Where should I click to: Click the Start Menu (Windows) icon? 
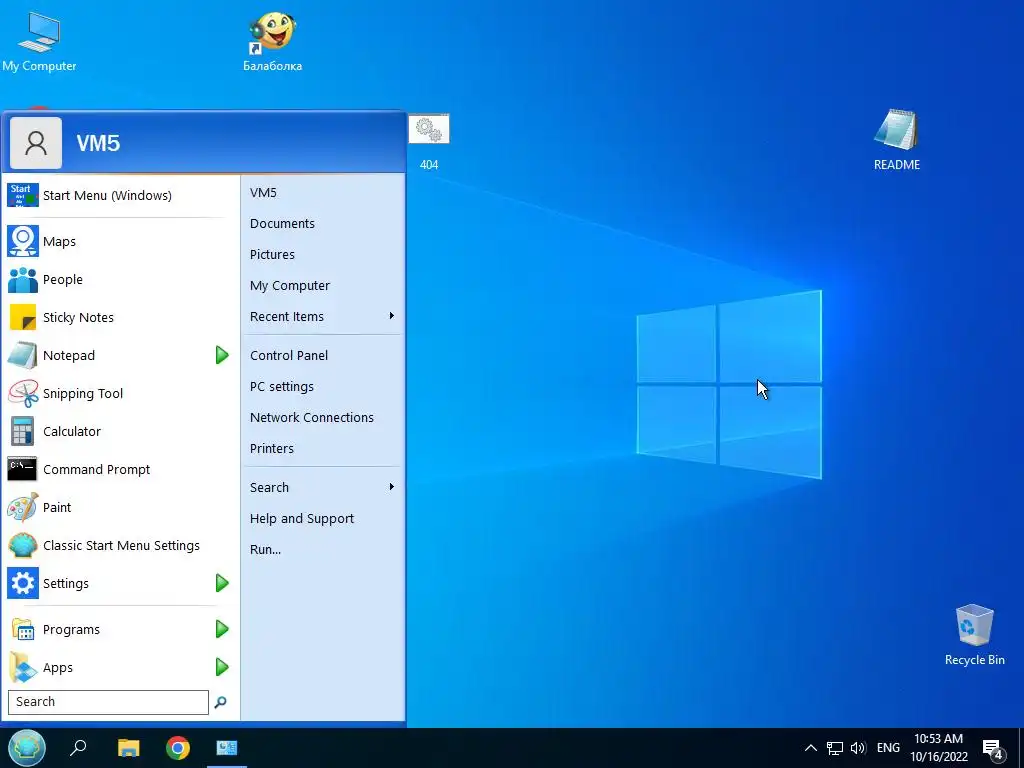(23, 195)
